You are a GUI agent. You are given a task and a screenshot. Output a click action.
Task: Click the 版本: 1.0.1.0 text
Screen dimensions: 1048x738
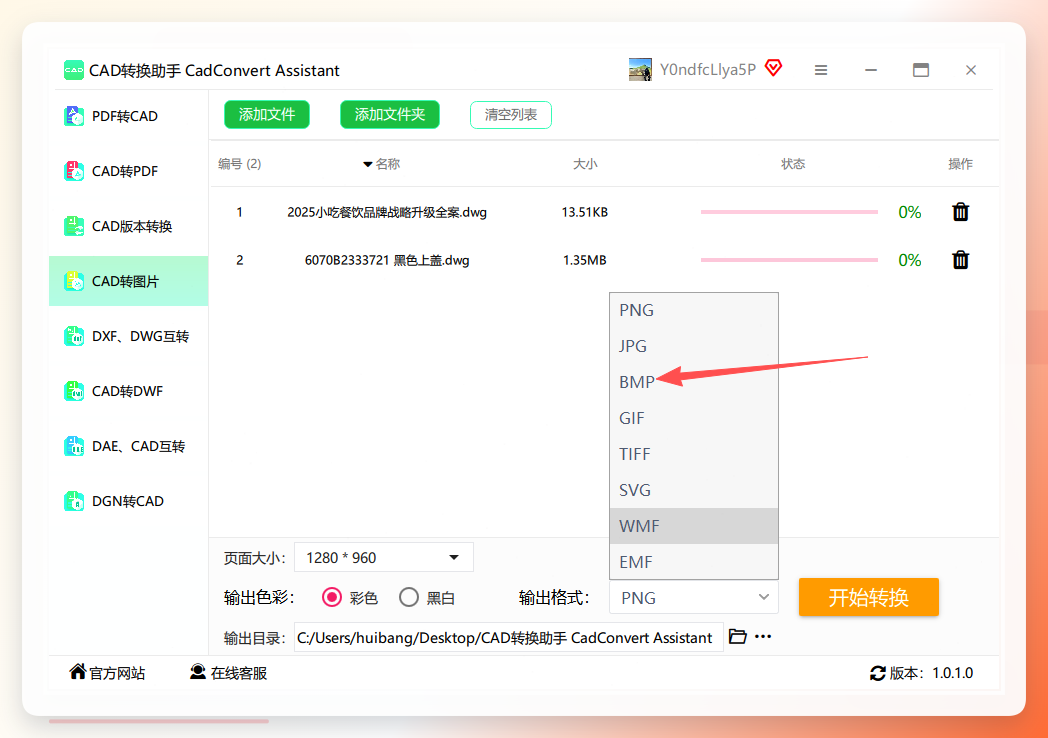pos(931,673)
